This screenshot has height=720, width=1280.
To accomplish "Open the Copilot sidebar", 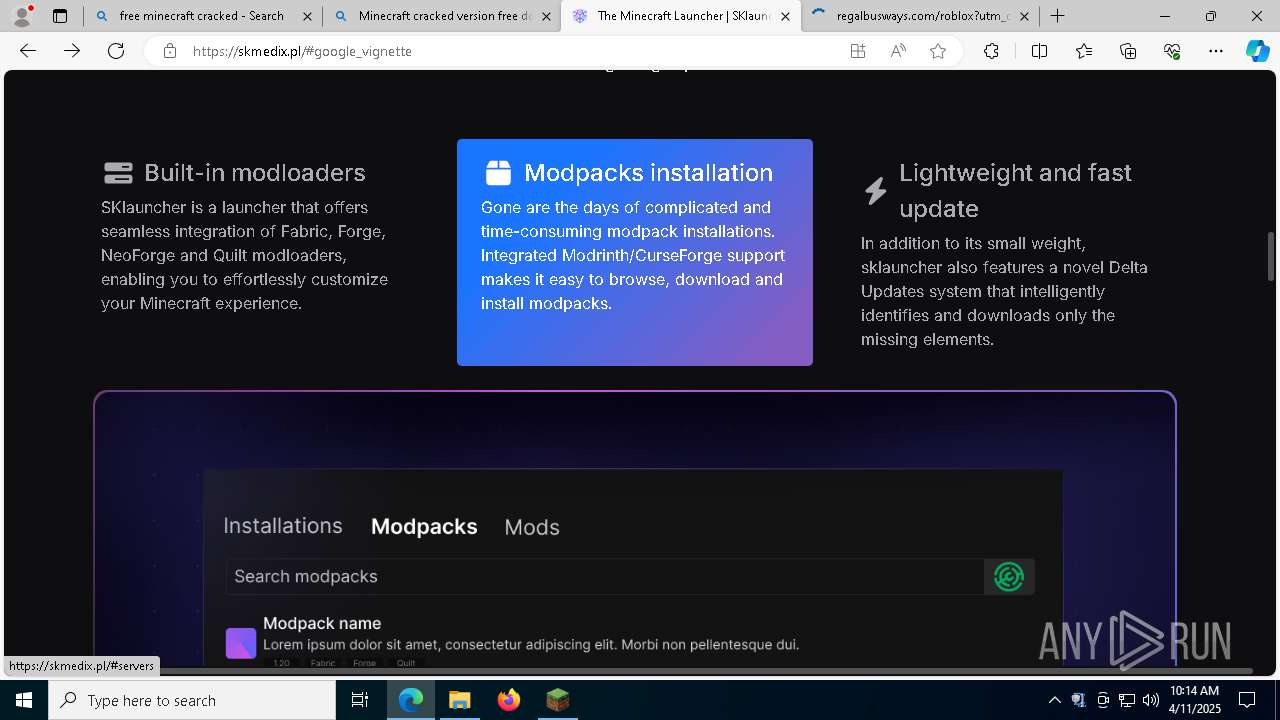I will (x=1258, y=51).
